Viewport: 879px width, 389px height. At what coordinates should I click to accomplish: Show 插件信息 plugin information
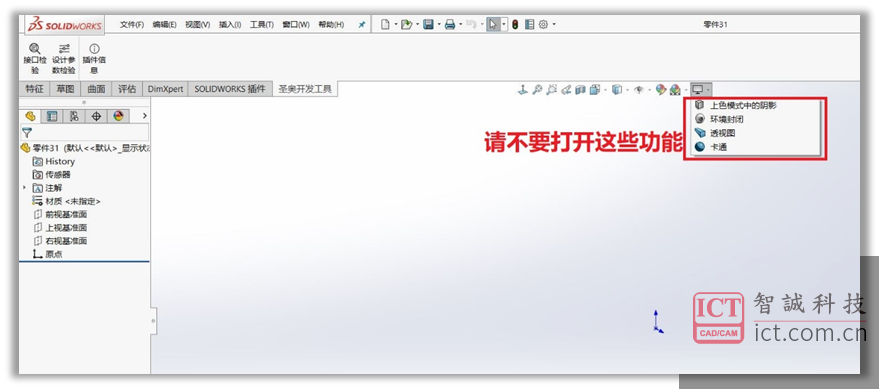click(94, 59)
